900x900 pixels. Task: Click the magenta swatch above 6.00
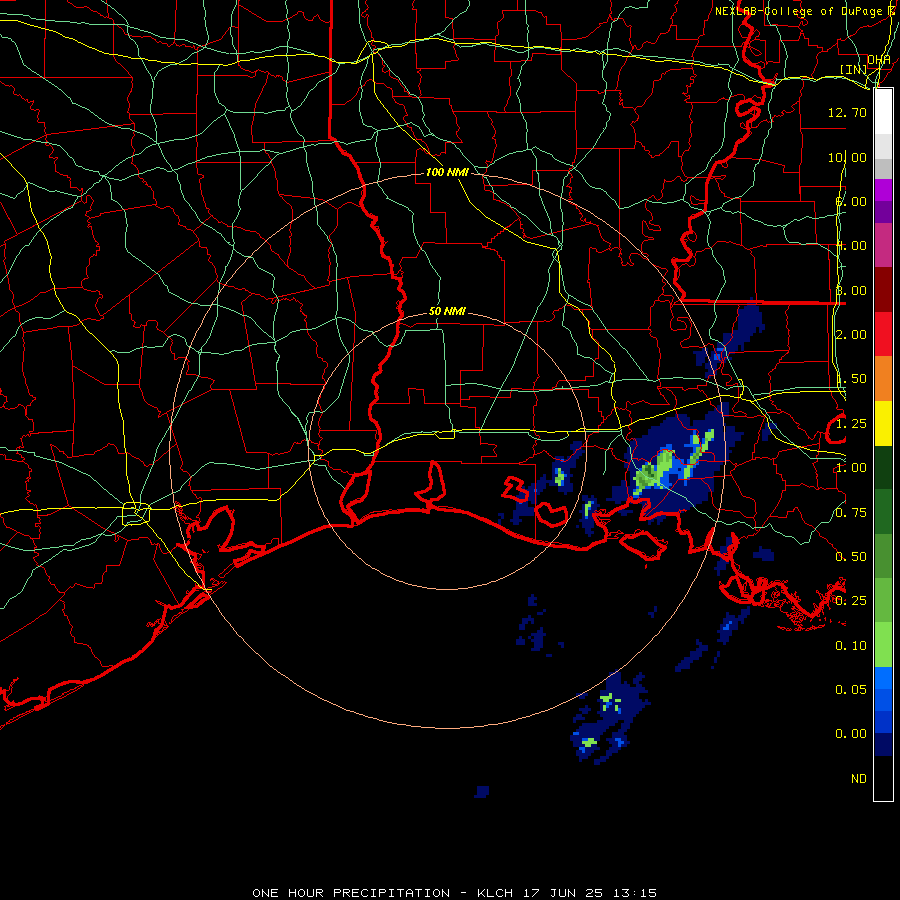coord(883,190)
